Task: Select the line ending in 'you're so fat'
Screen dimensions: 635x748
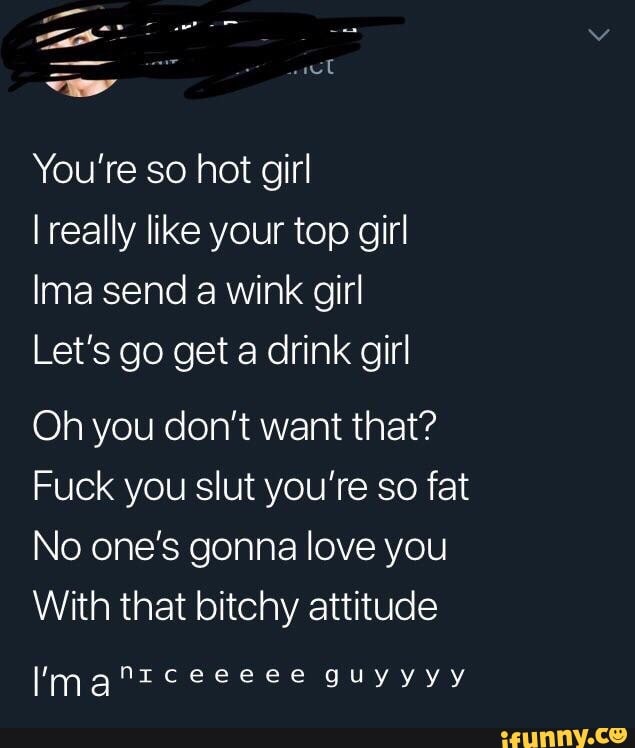Action: click(x=251, y=487)
